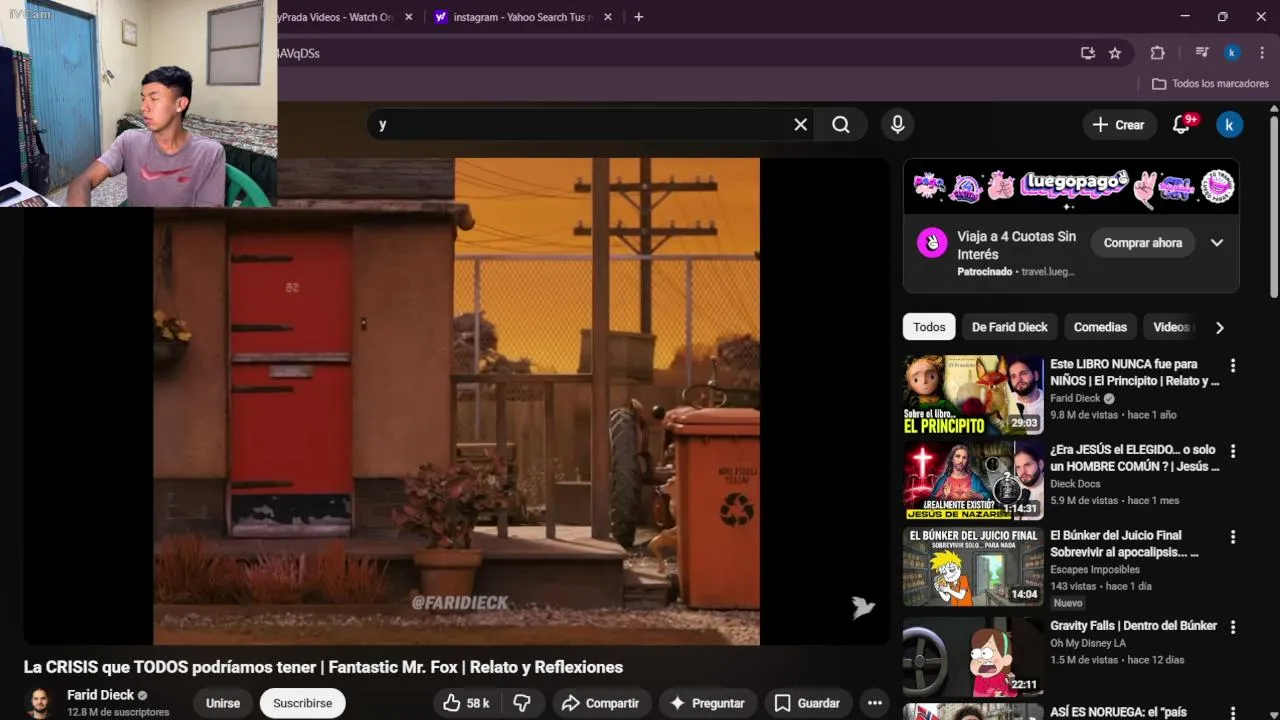Screen dimensions: 1280x720
Task: Click Guardar to save video
Action: click(x=807, y=703)
